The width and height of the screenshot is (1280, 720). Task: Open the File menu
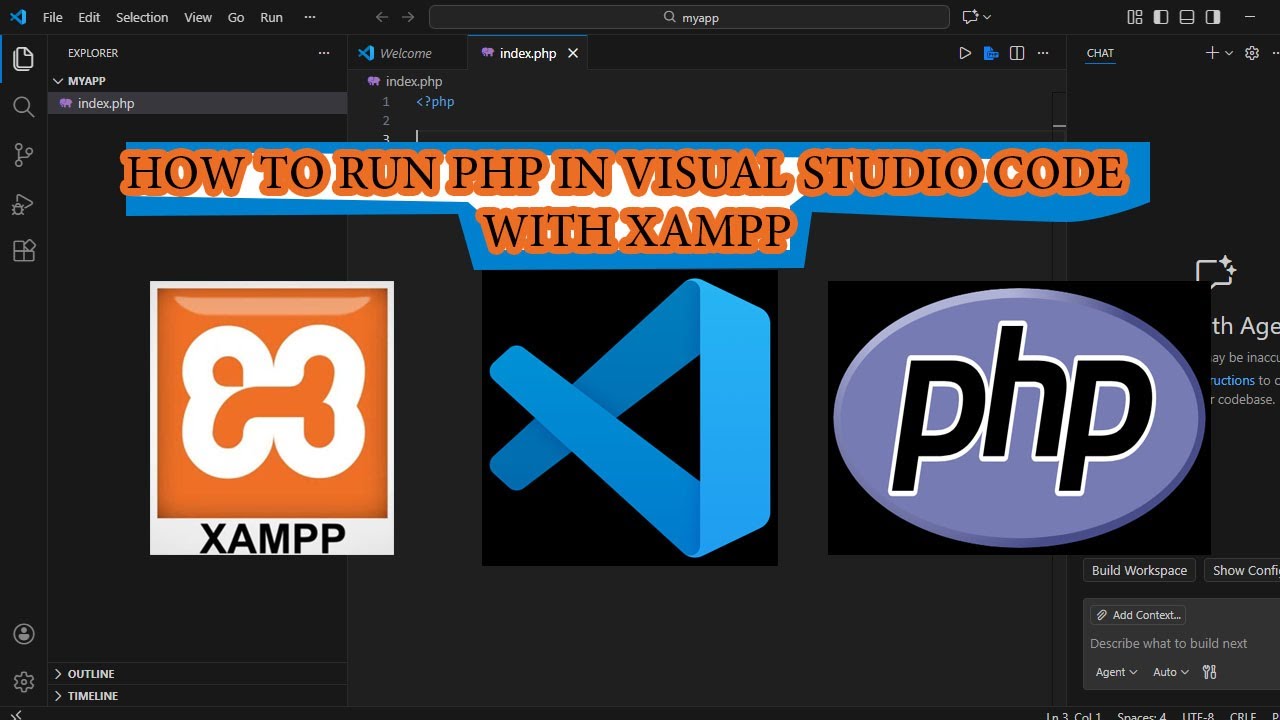click(x=52, y=17)
